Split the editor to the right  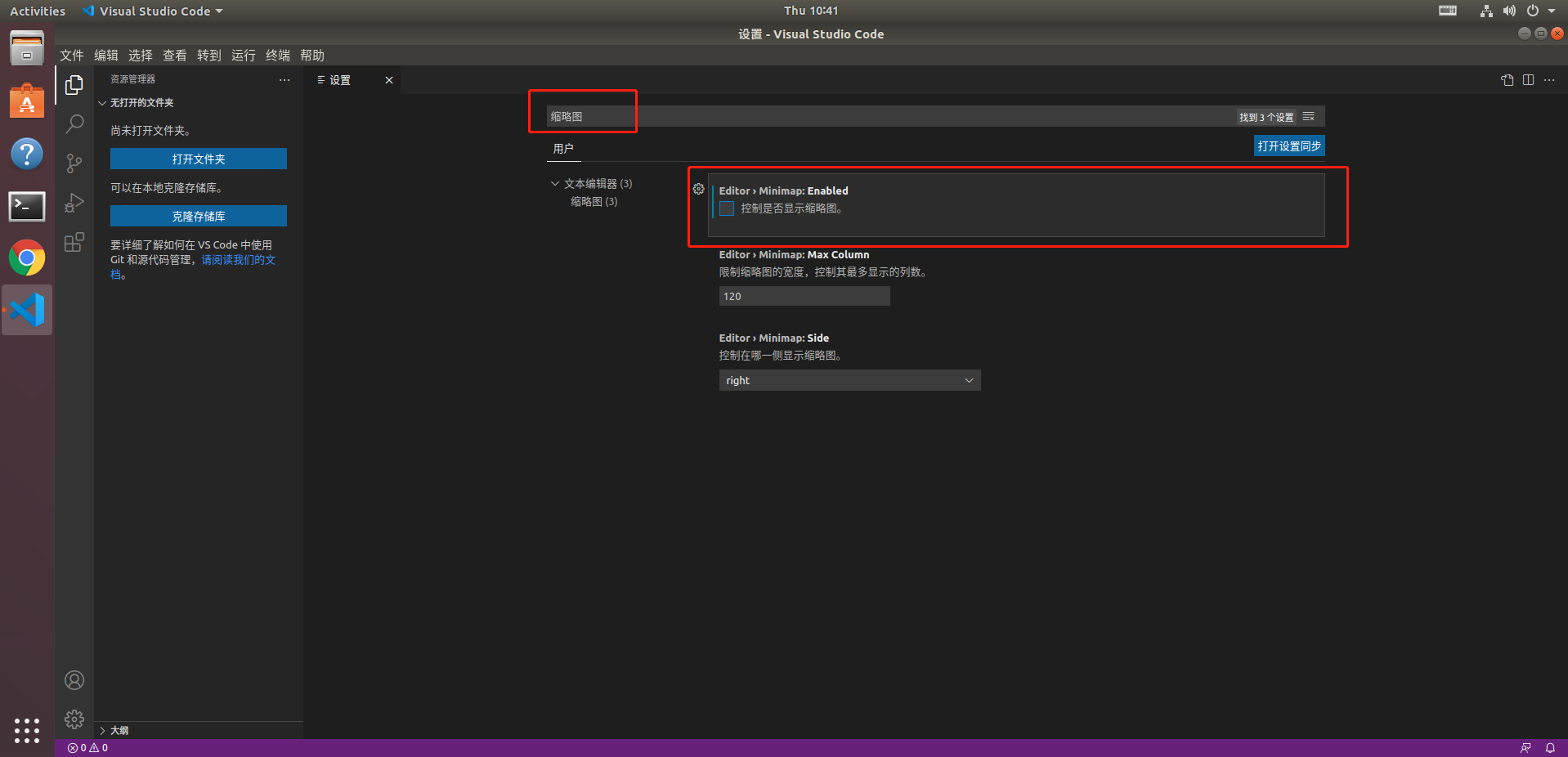coord(1528,80)
